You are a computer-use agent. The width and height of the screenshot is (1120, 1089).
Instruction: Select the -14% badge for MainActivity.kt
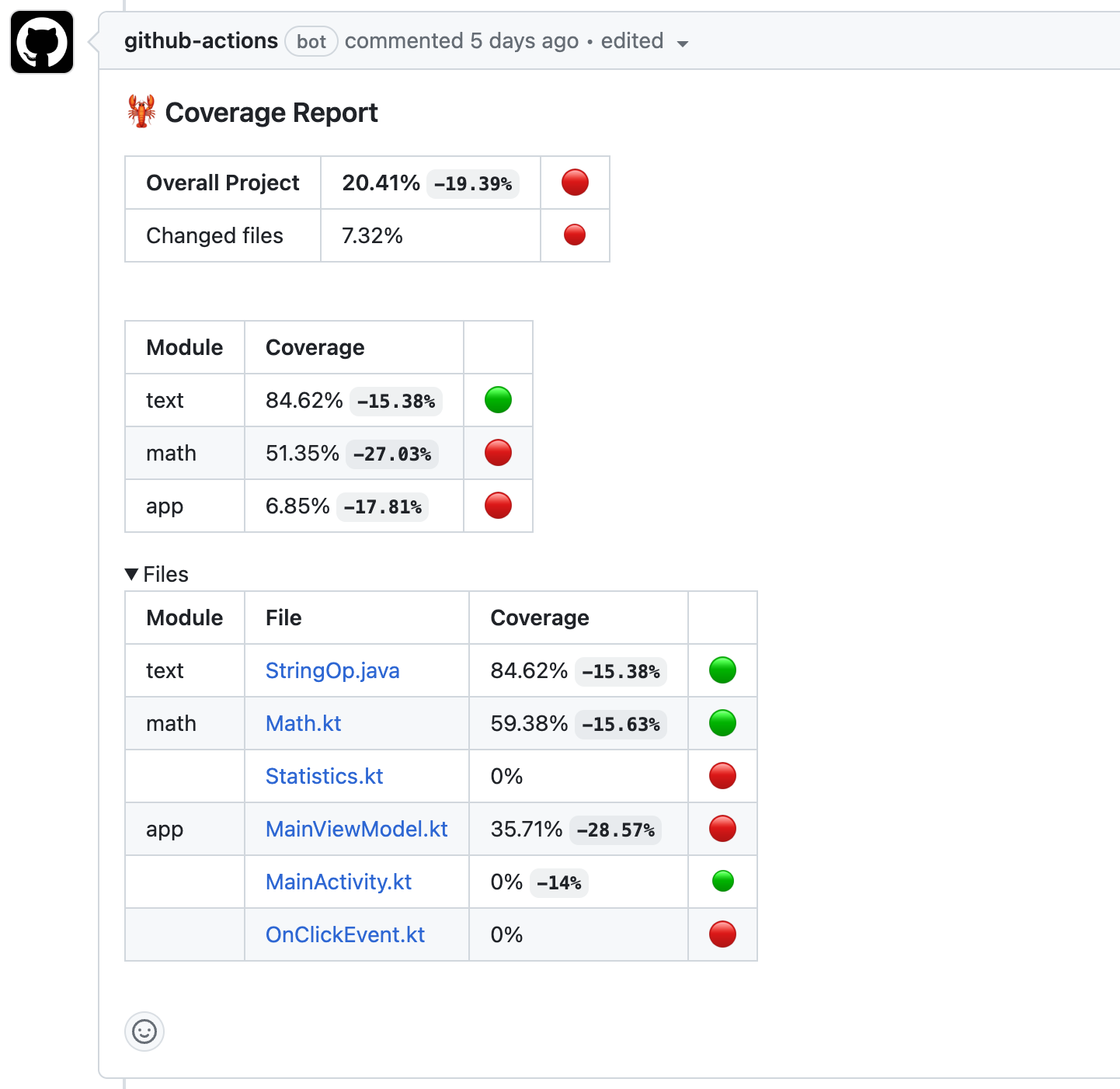559,883
